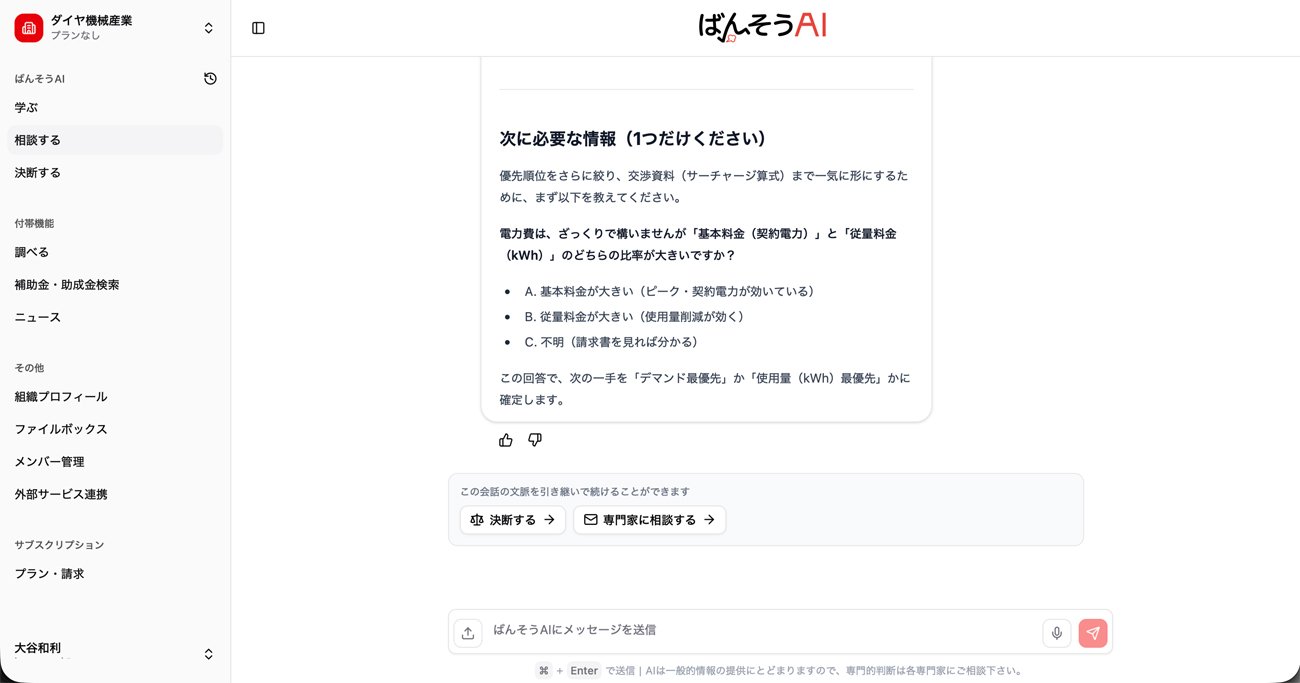The width and height of the screenshot is (1300, 683).
Task: Expand the 大谷和利 user account menu
Action: [x=208, y=654]
